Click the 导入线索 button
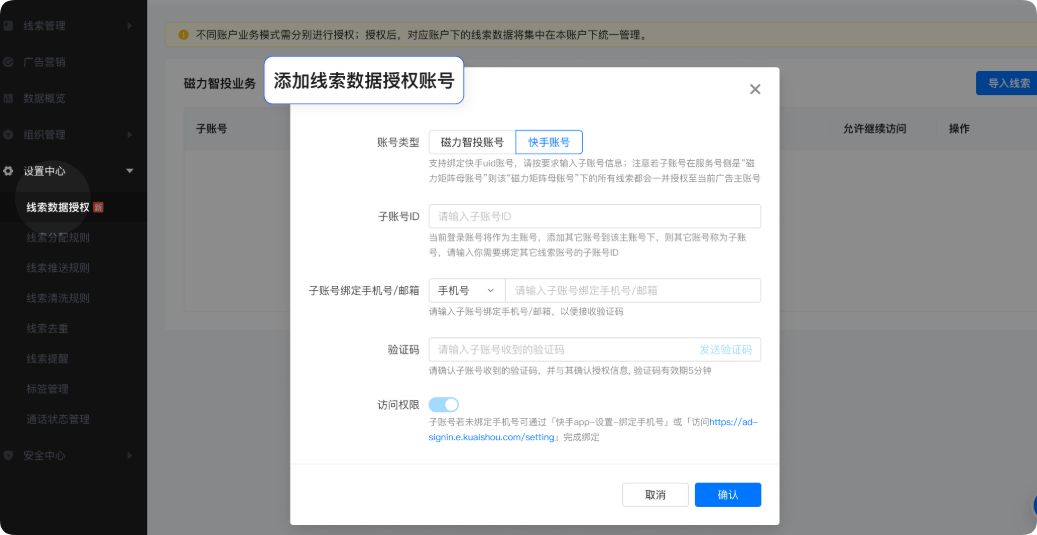This screenshot has width=1037, height=535. point(1008,83)
